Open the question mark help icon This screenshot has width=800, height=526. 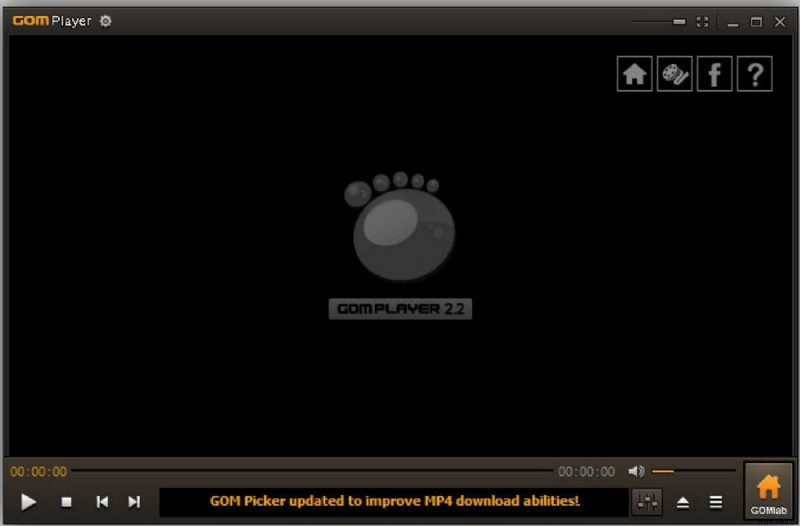coord(755,74)
